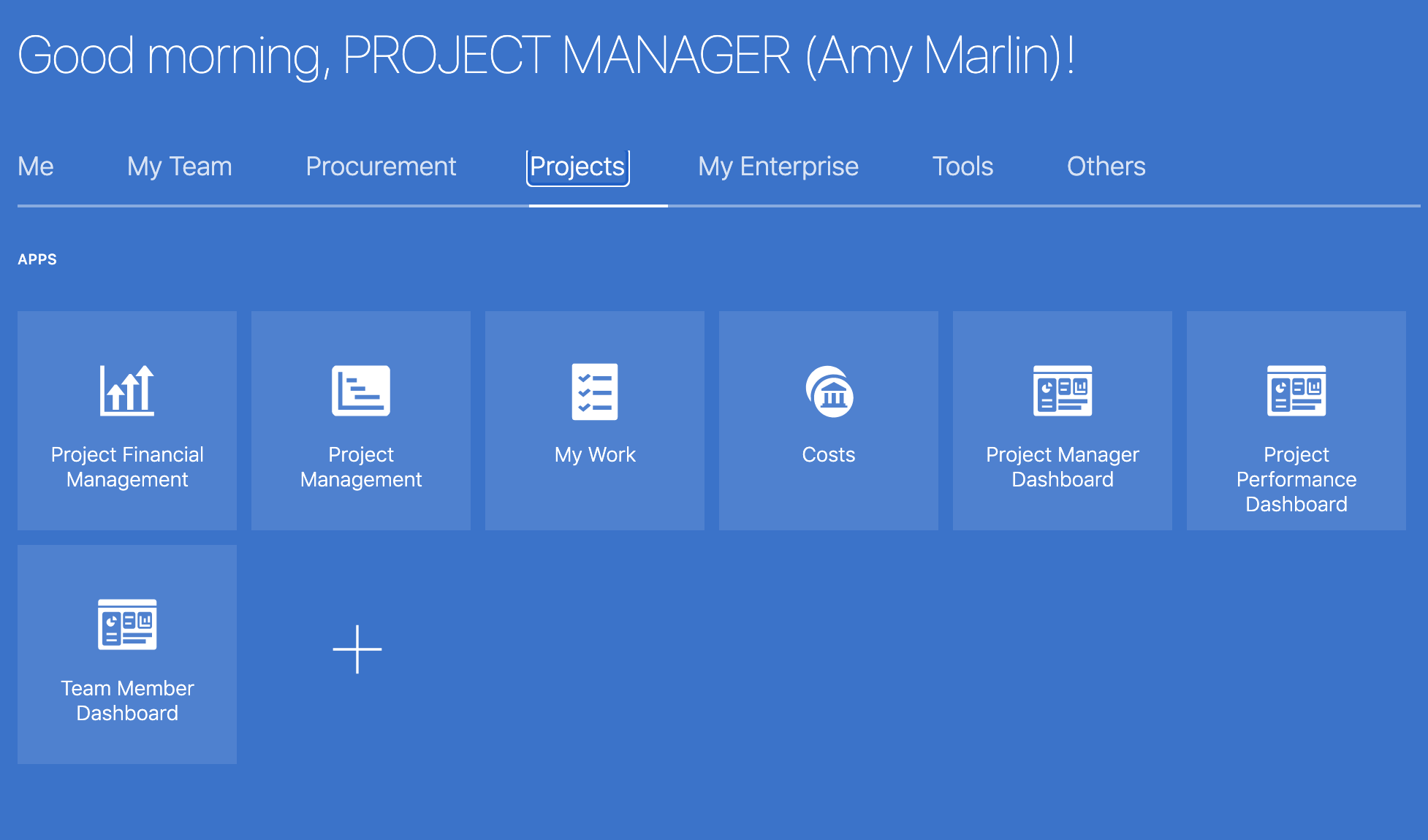Screen dimensions: 1428x840
Task: Switch to the Others tab
Action: point(1106,167)
